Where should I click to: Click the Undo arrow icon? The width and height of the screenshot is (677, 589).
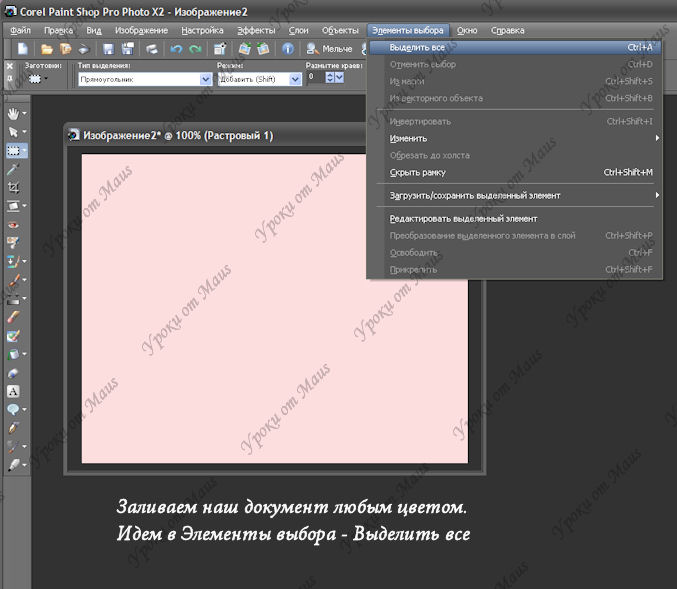point(176,49)
